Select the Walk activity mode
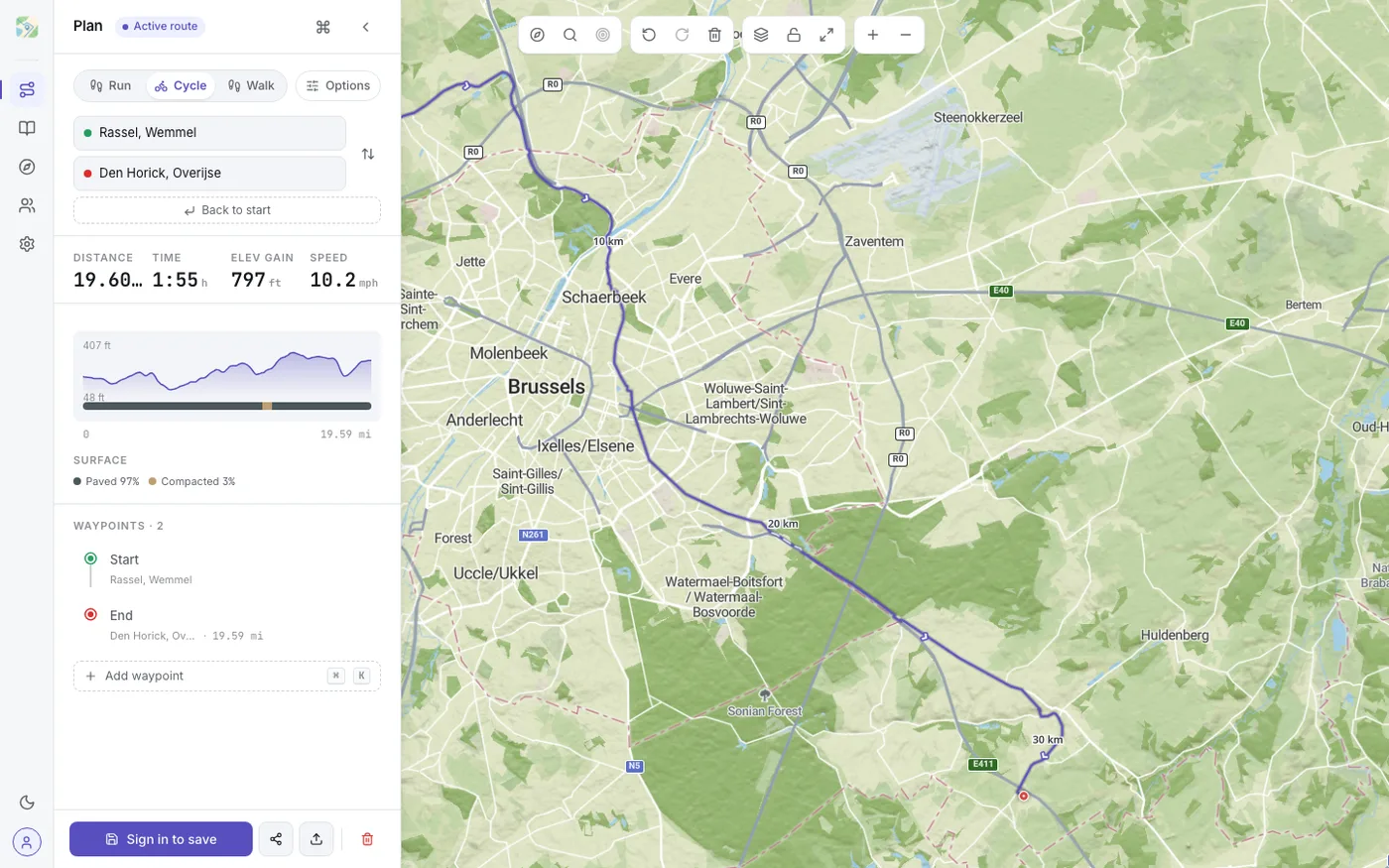Image resolution: width=1389 pixels, height=868 pixels. point(250,85)
